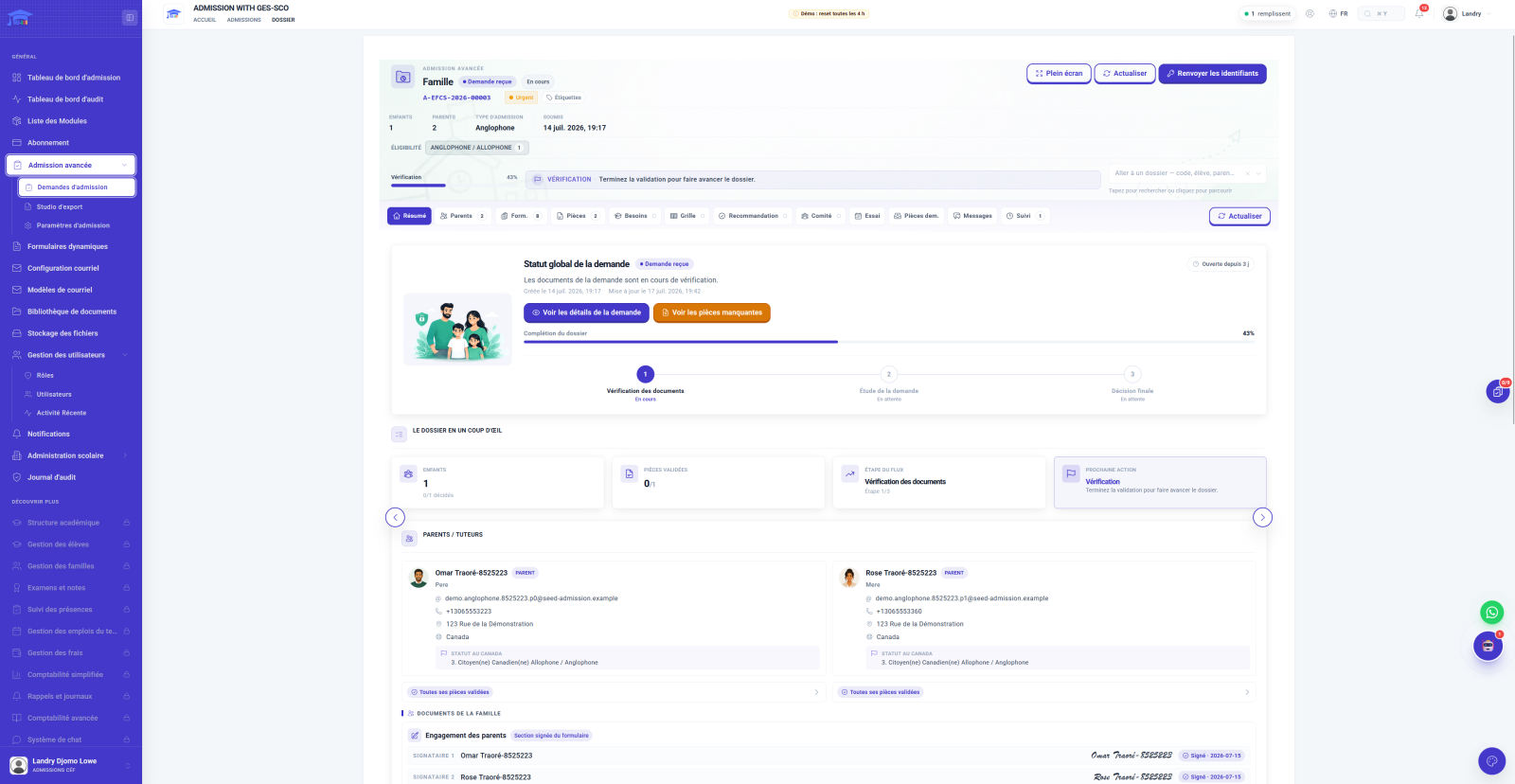Image resolution: width=1515 pixels, height=784 pixels.
Task: Click the Complétion du dossier progress bar
Action: click(889, 342)
